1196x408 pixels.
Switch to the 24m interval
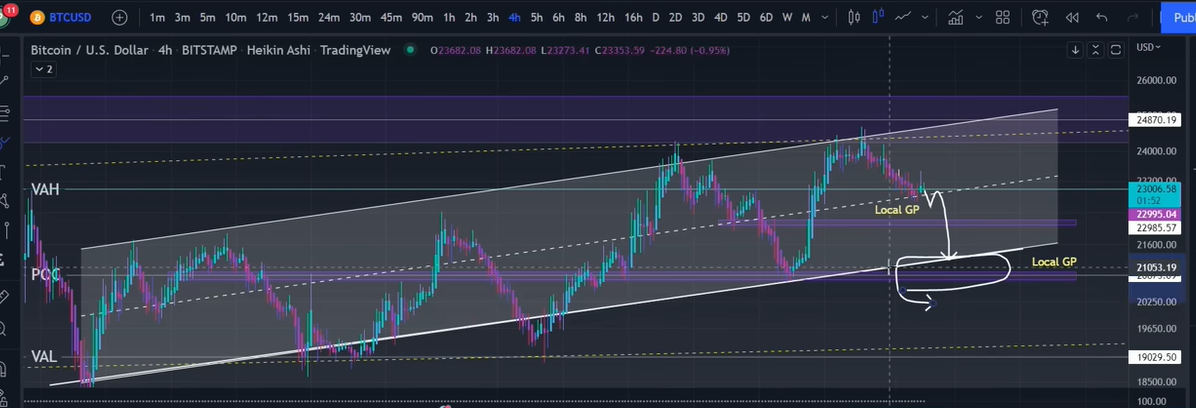pos(330,17)
